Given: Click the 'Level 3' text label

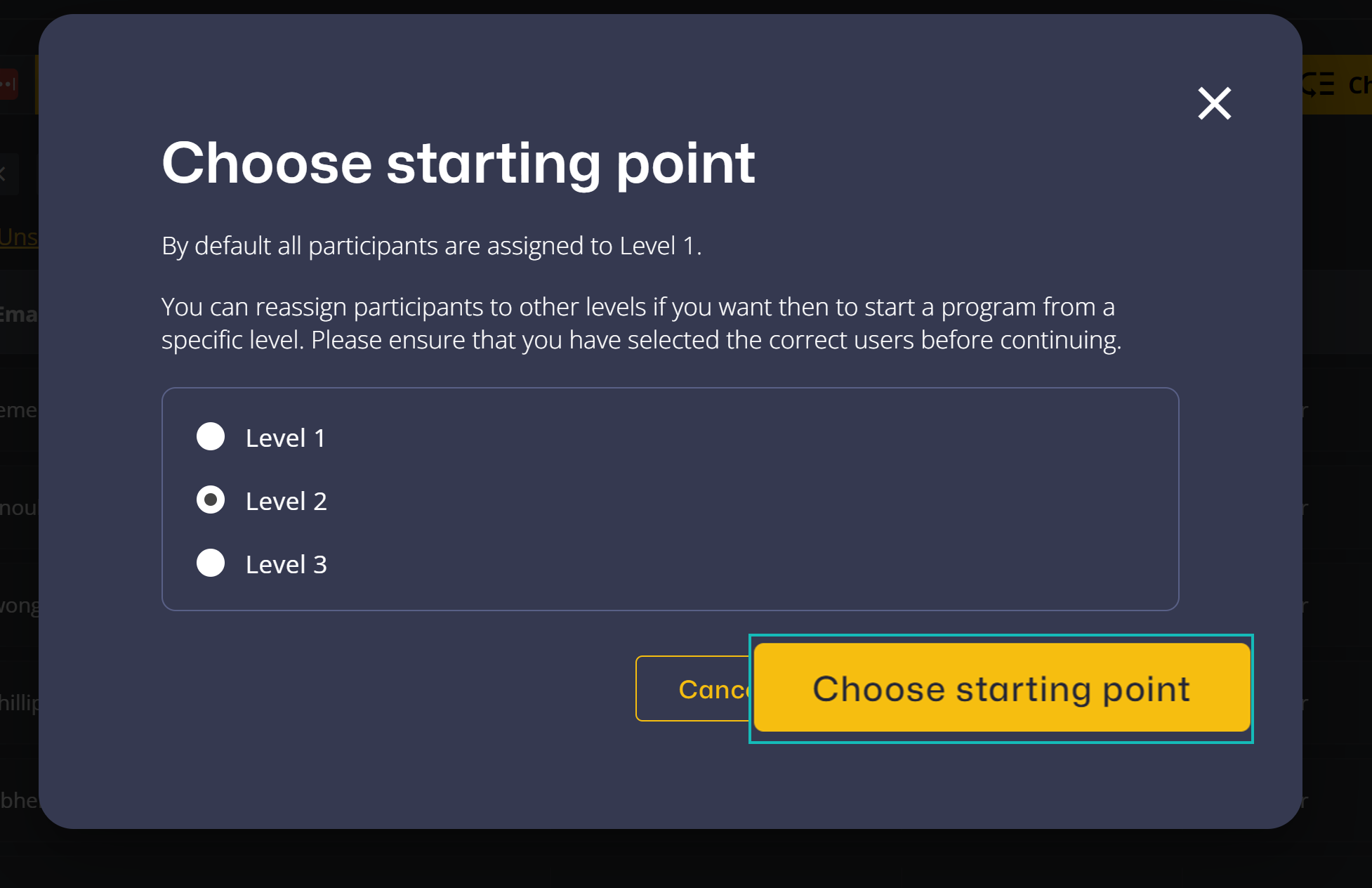Looking at the screenshot, I should click(286, 563).
